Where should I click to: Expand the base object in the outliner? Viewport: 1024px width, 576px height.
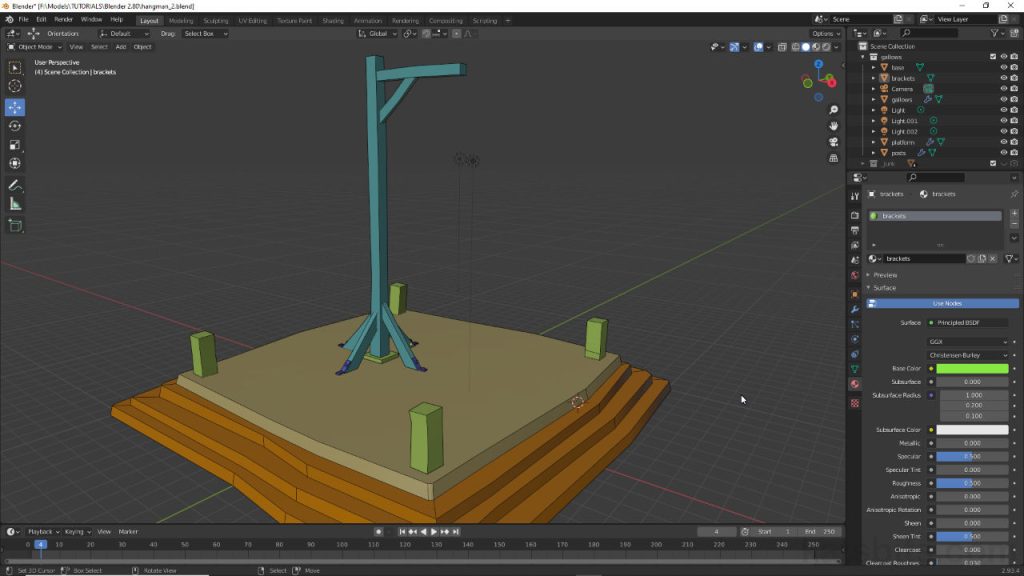(x=873, y=68)
